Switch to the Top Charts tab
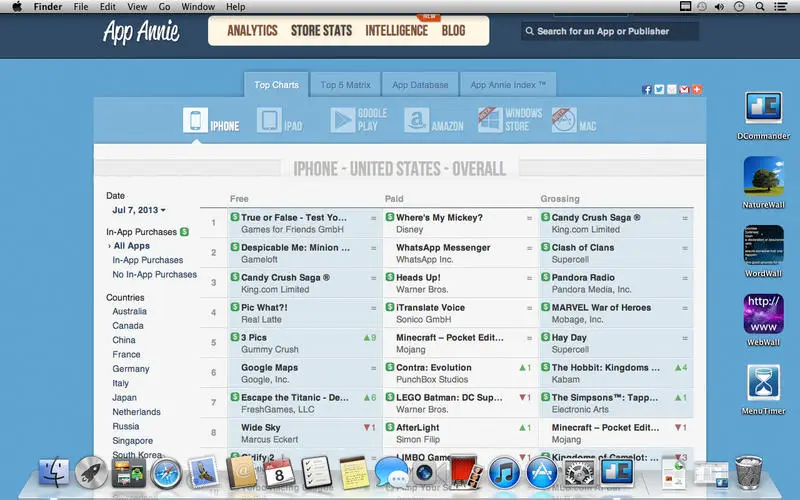 [x=277, y=85]
